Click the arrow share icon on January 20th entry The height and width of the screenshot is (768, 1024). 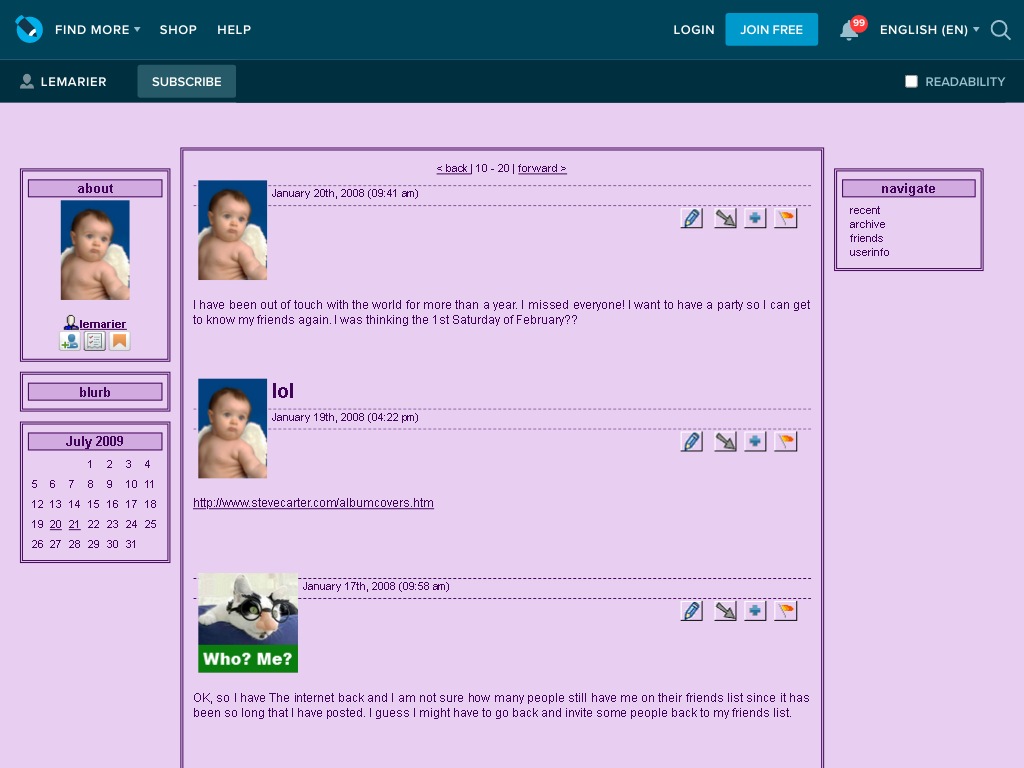[x=725, y=218]
